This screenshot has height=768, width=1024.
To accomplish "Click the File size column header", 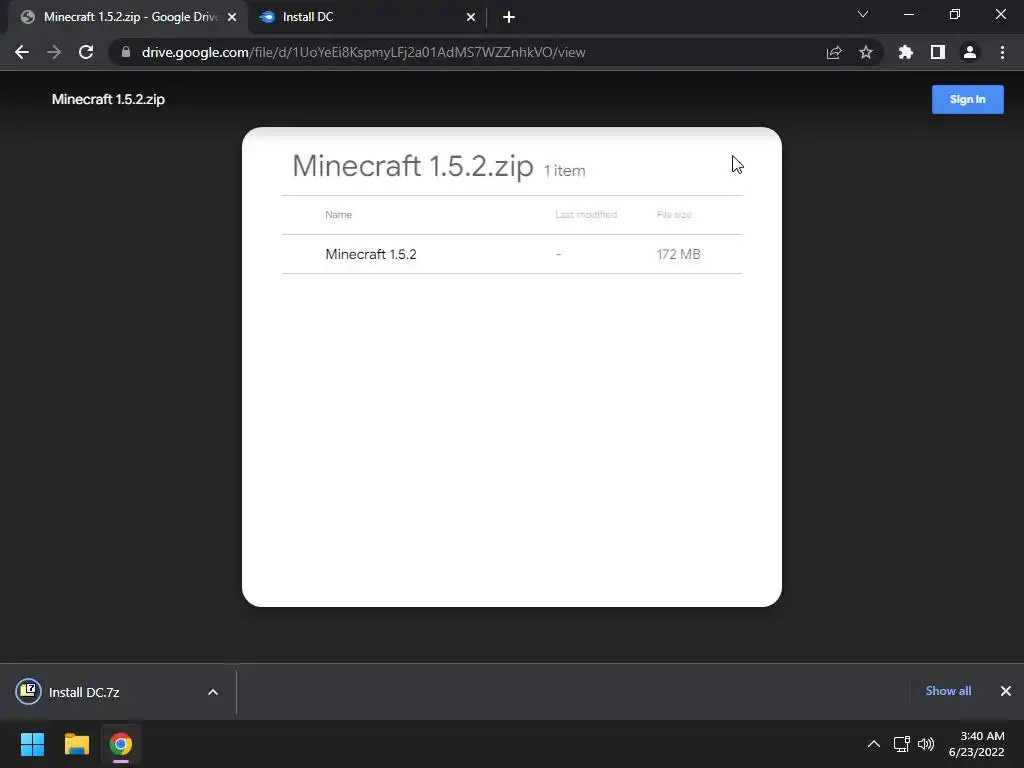I will pyautogui.click(x=674, y=214).
